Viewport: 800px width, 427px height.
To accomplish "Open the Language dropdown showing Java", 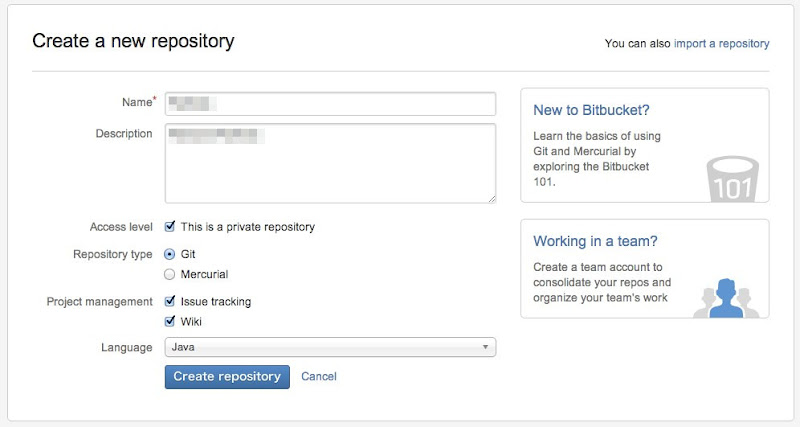I will coord(330,347).
